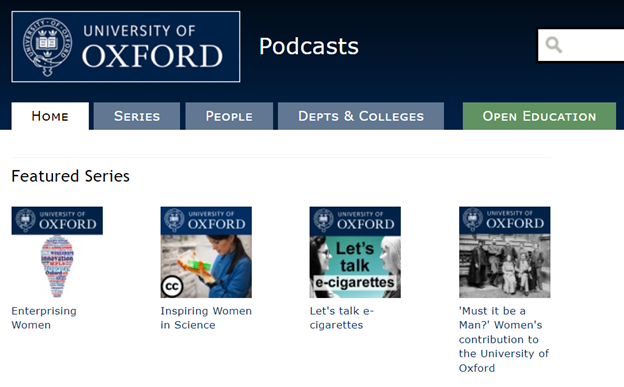This screenshot has width=624, height=387.
Task: Open the Depts & Colleges tab
Action: 361,116
